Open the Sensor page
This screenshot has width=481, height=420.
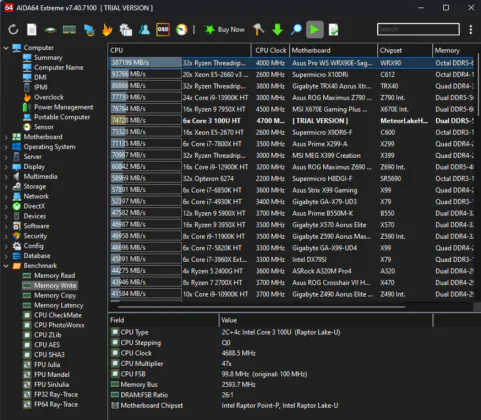point(44,127)
